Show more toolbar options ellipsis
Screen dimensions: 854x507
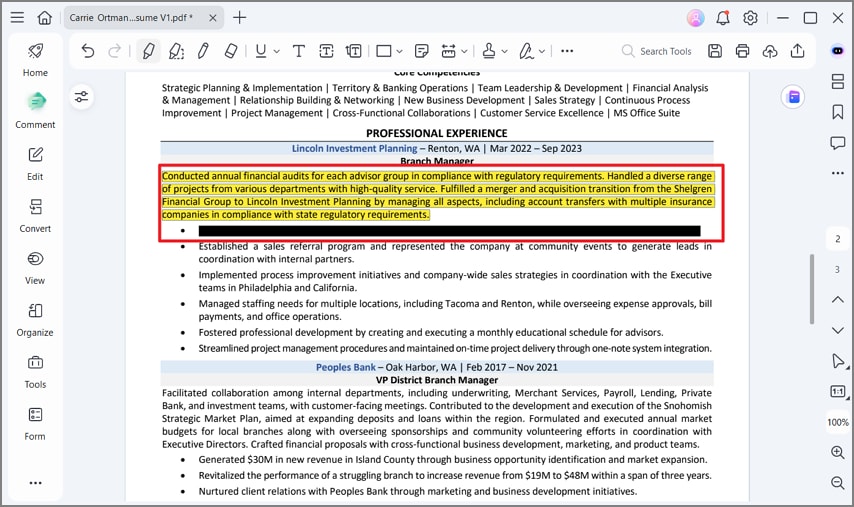[x=567, y=51]
